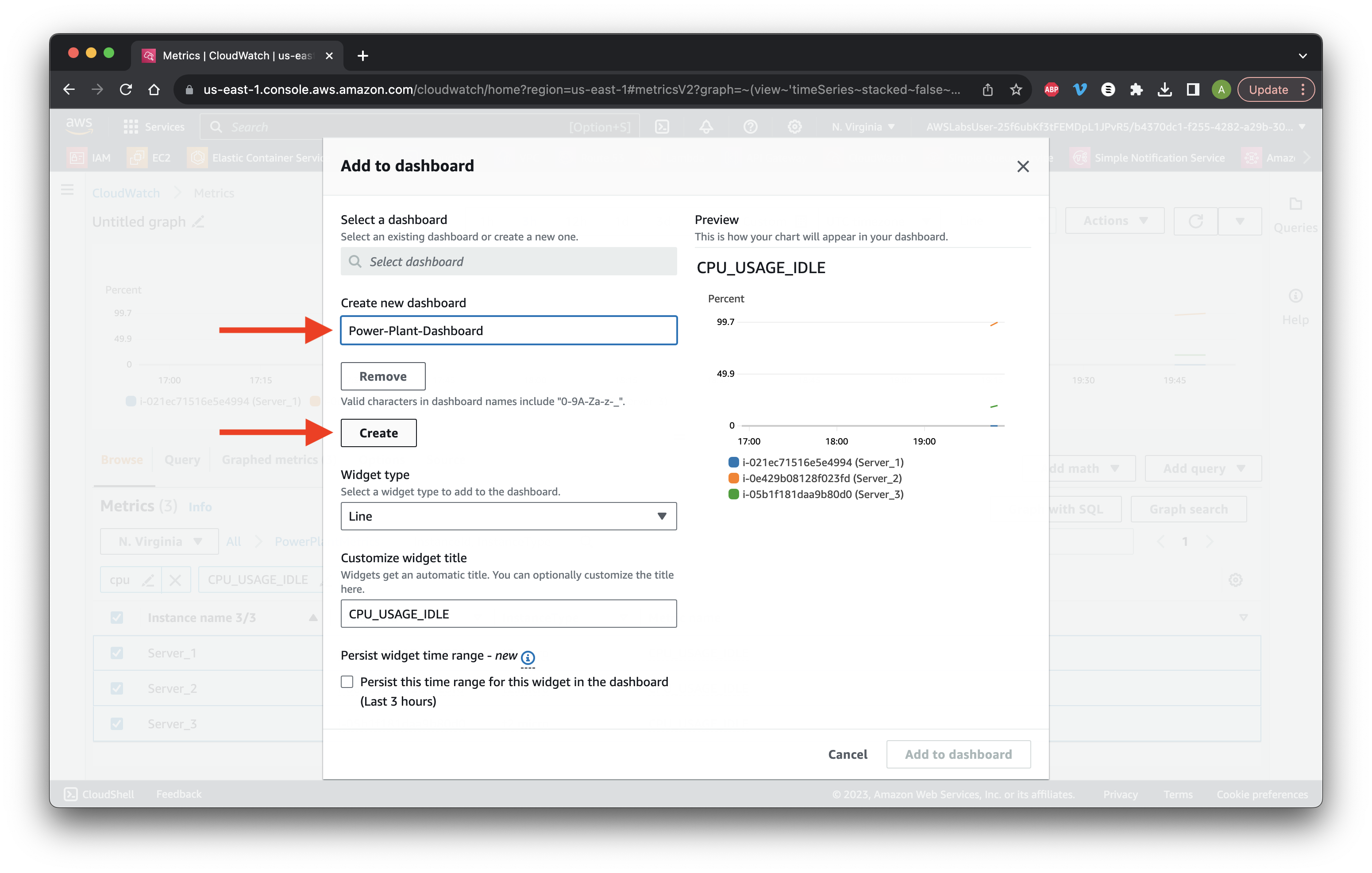Open the Actions dropdown

(x=1115, y=220)
